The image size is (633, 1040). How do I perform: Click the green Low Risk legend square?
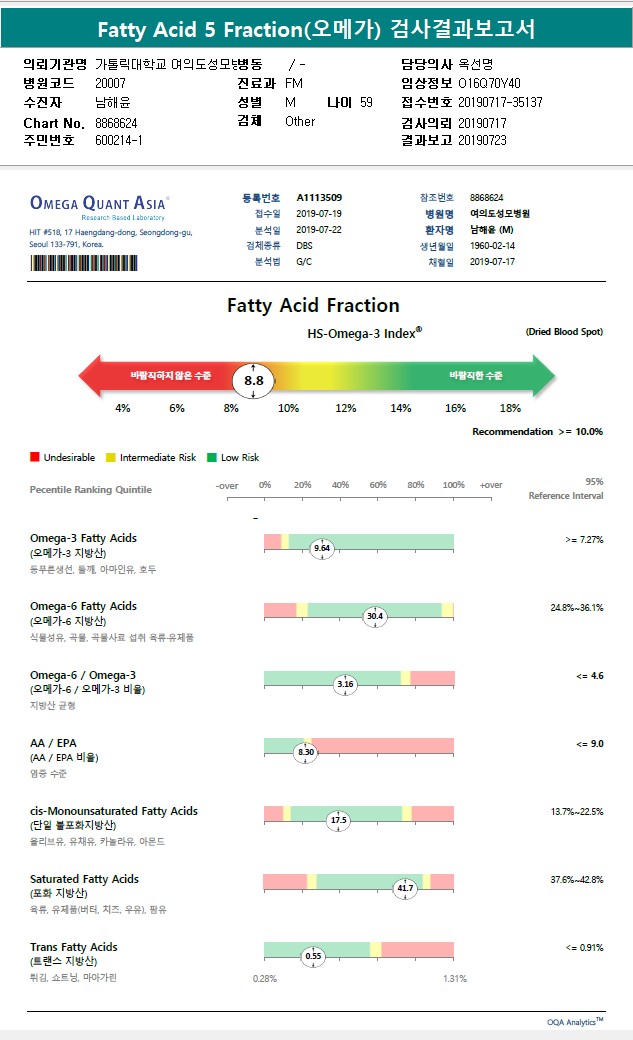212,457
